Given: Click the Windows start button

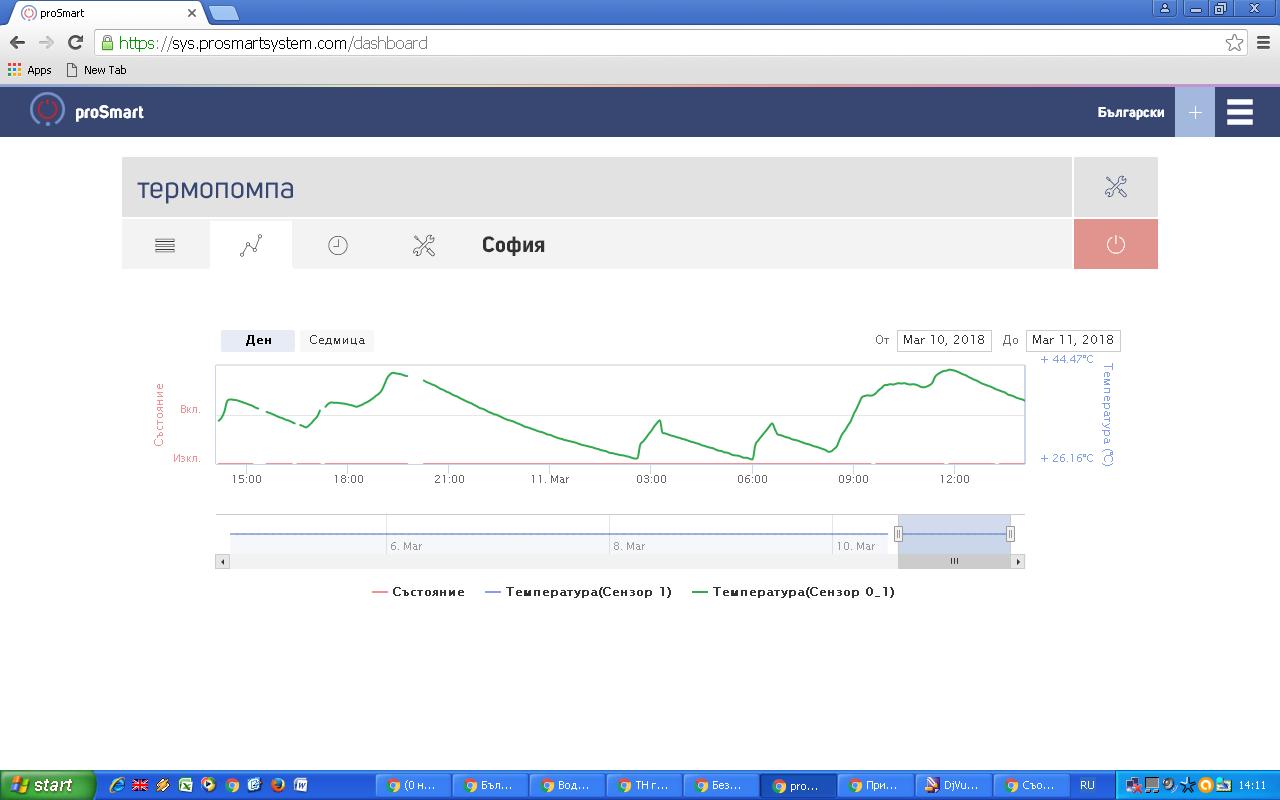Looking at the screenshot, I should pyautogui.click(x=47, y=785).
